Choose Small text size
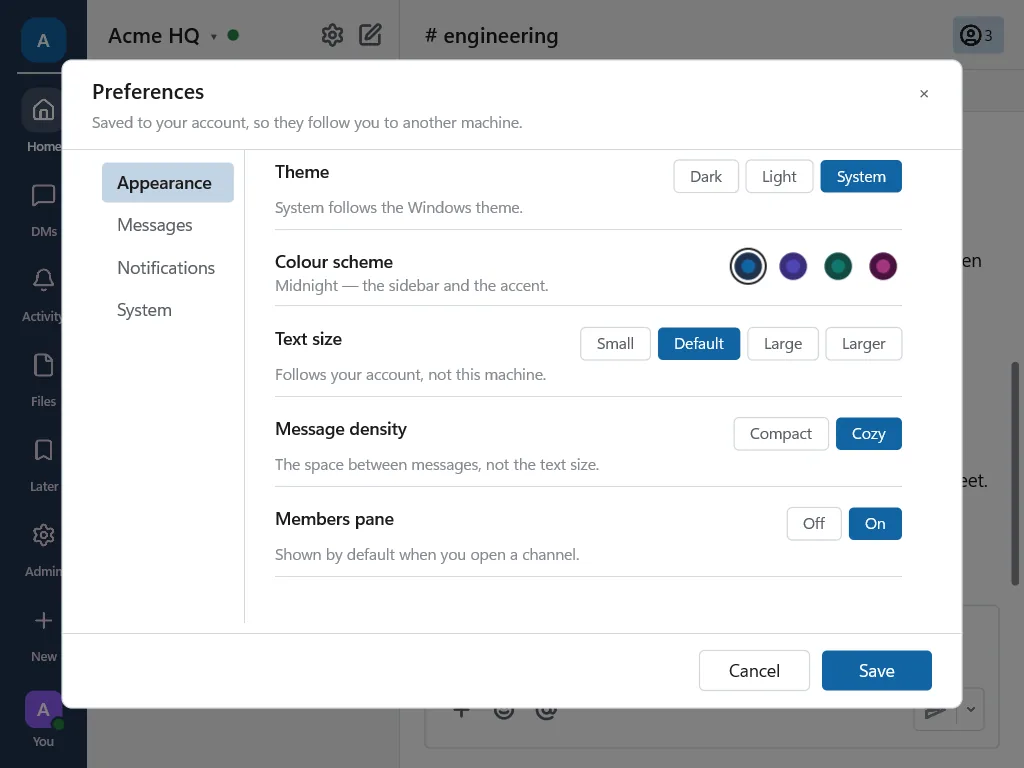Image resolution: width=1024 pixels, height=768 pixels. click(x=615, y=344)
